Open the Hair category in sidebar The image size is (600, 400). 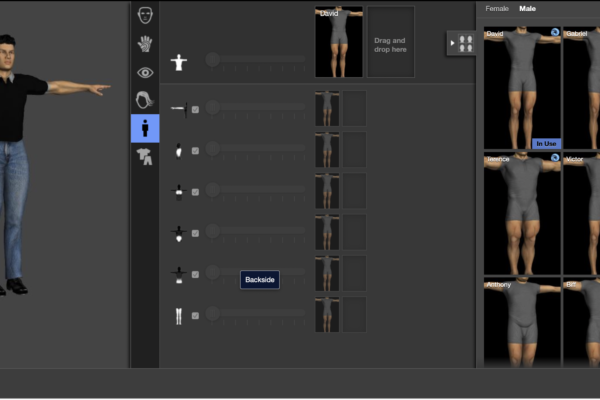click(x=145, y=100)
